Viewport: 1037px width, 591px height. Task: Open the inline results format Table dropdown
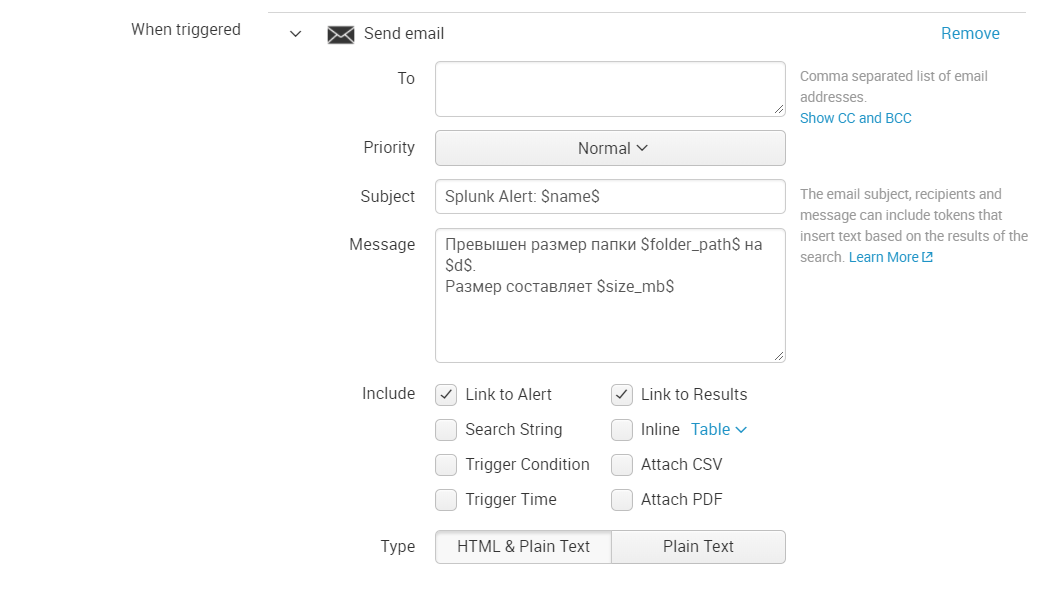click(718, 429)
